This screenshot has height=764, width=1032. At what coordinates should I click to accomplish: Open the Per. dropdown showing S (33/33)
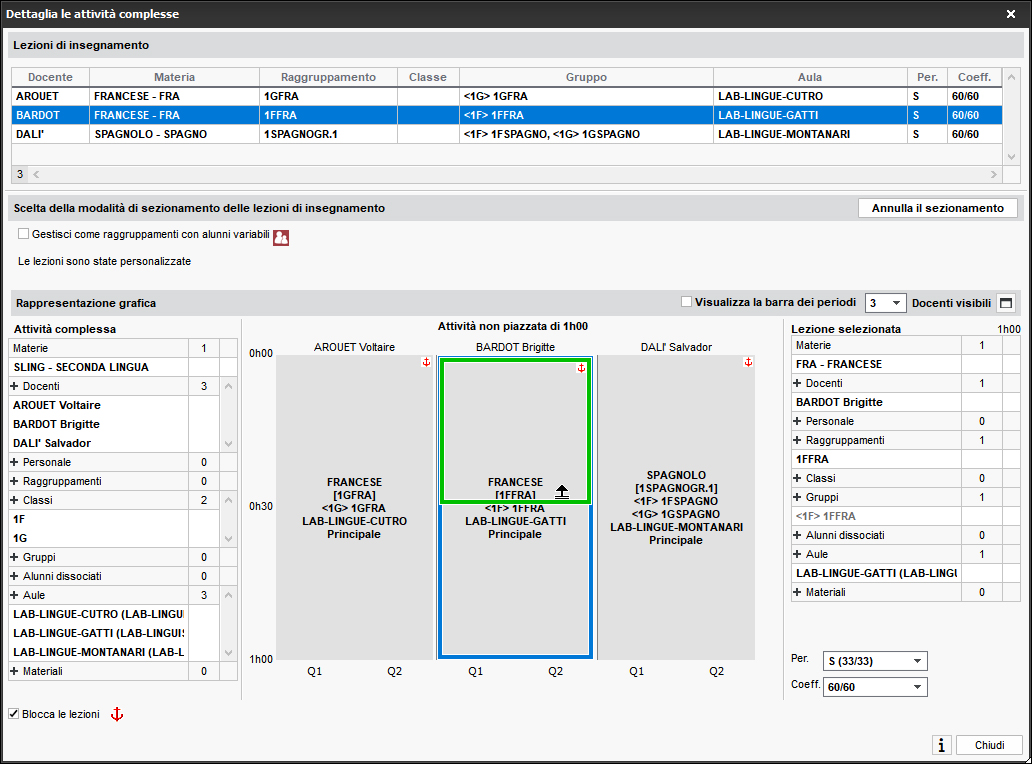click(x=875, y=661)
